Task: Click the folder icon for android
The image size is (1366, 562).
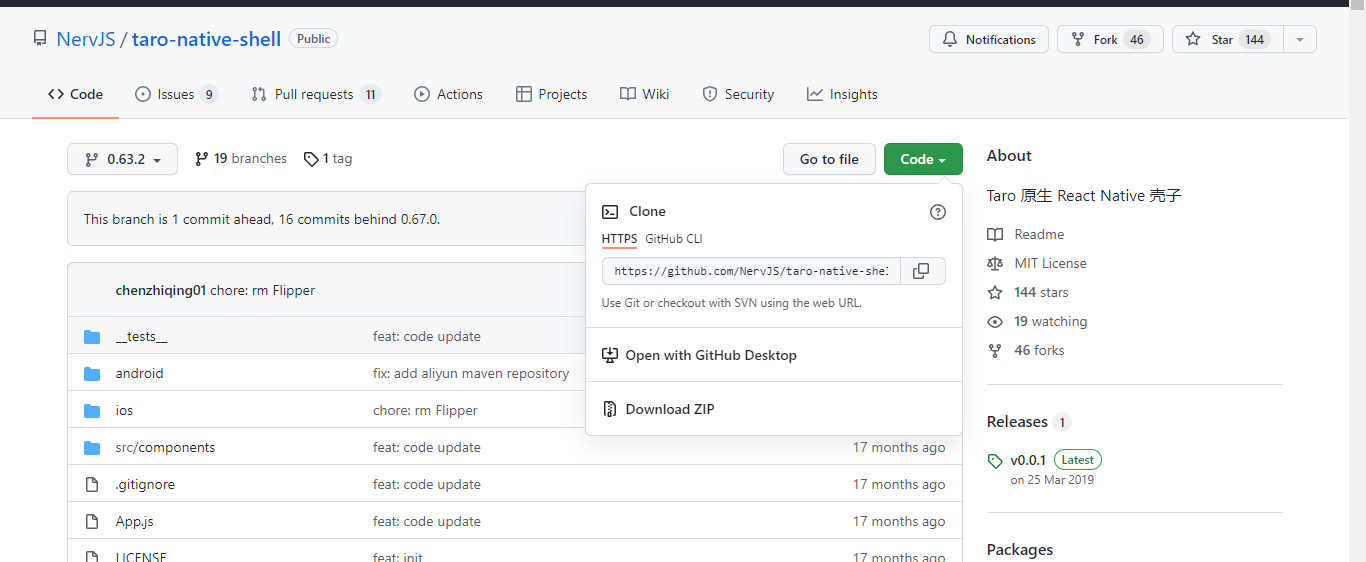Action: coord(92,374)
